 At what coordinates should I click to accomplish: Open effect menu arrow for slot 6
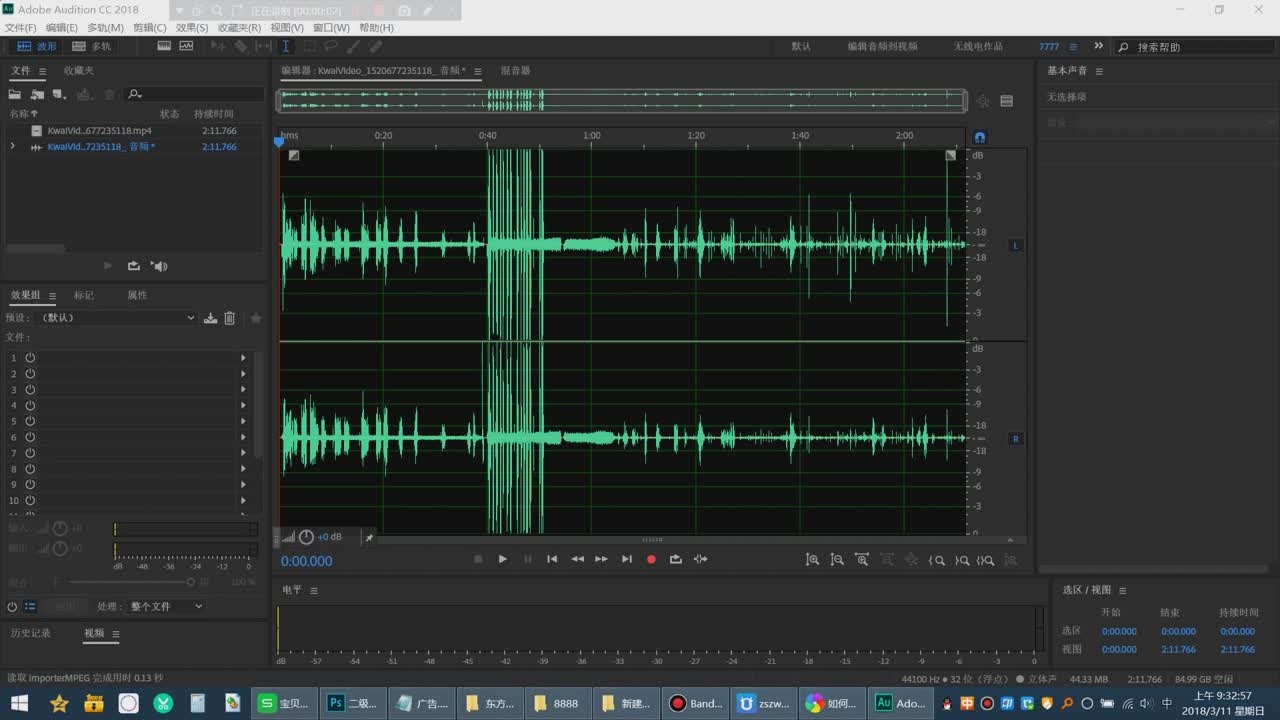[x=243, y=437]
